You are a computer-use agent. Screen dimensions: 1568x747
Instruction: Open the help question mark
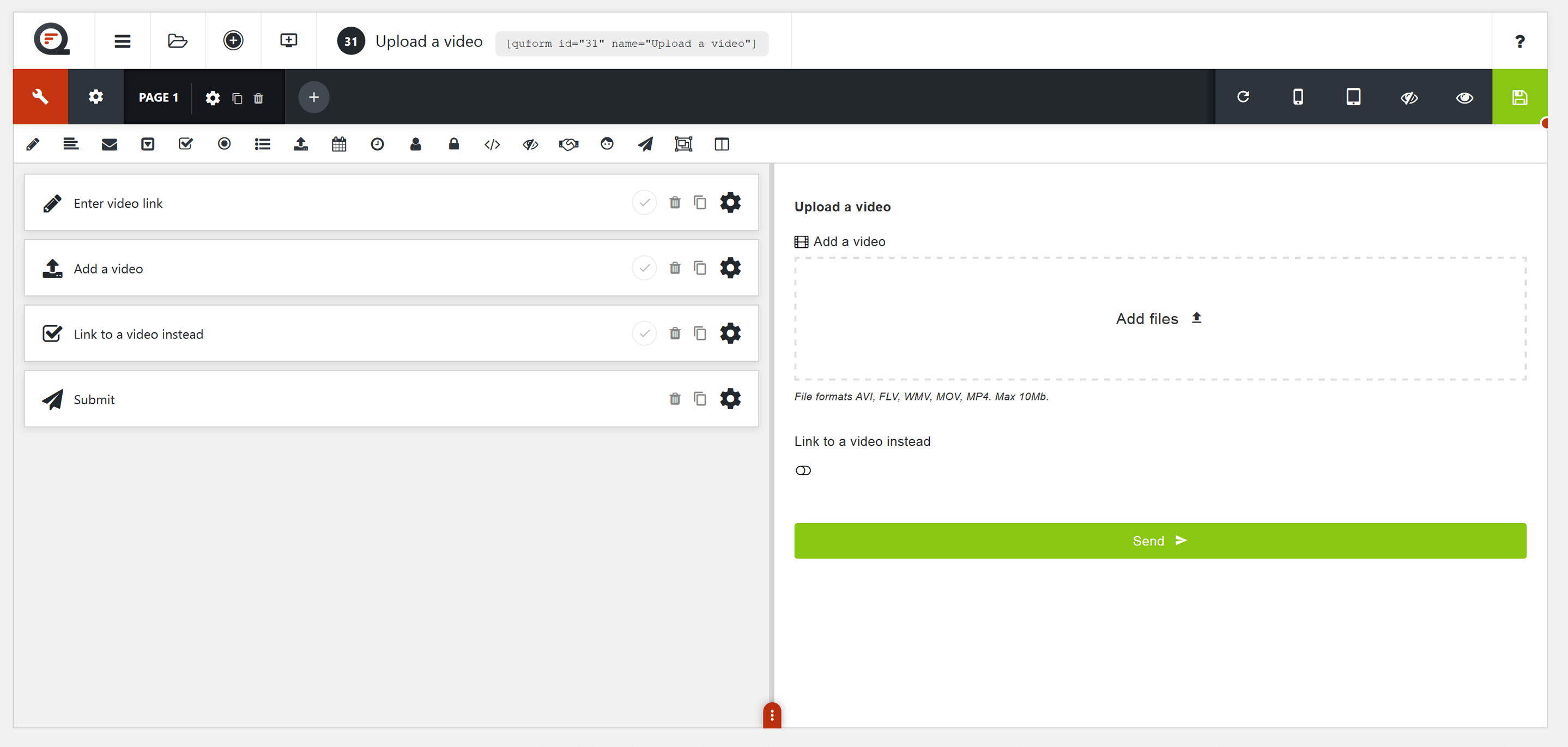(x=1520, y=41)
